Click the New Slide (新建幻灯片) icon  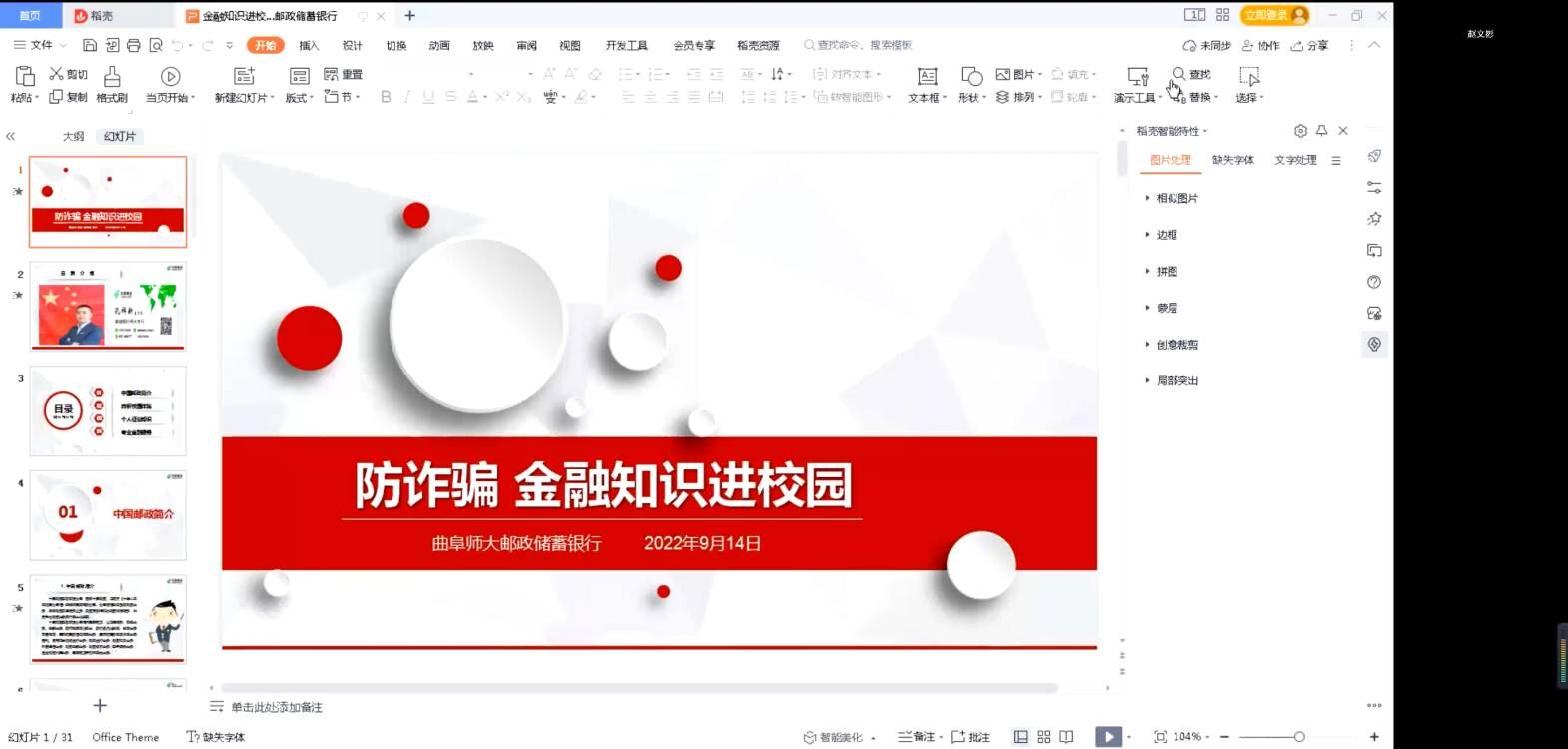[x=244, y=77]
